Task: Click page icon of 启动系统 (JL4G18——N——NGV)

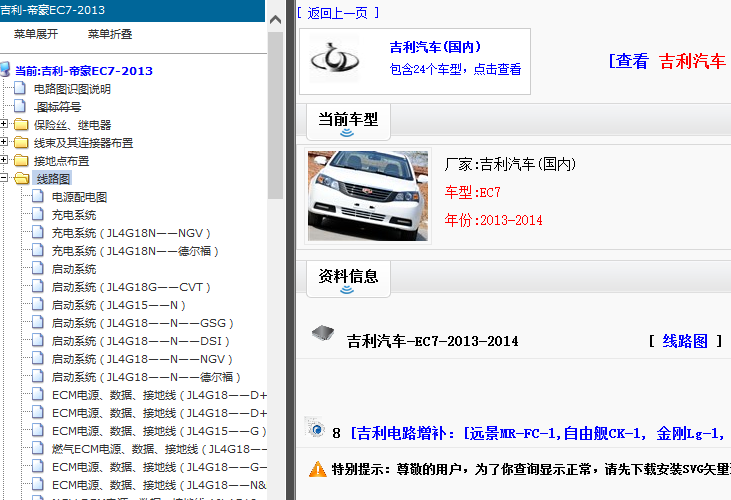Action: point(38,358)
